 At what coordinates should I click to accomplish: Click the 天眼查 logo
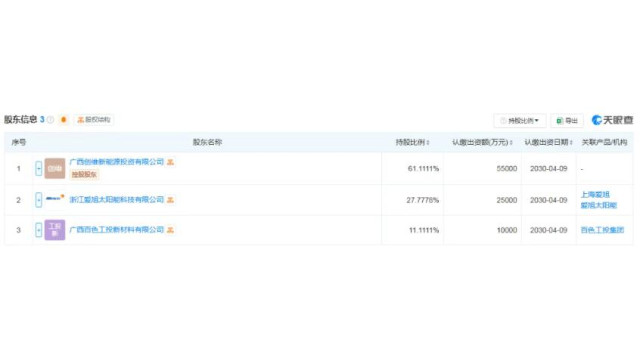coord(612,120)
